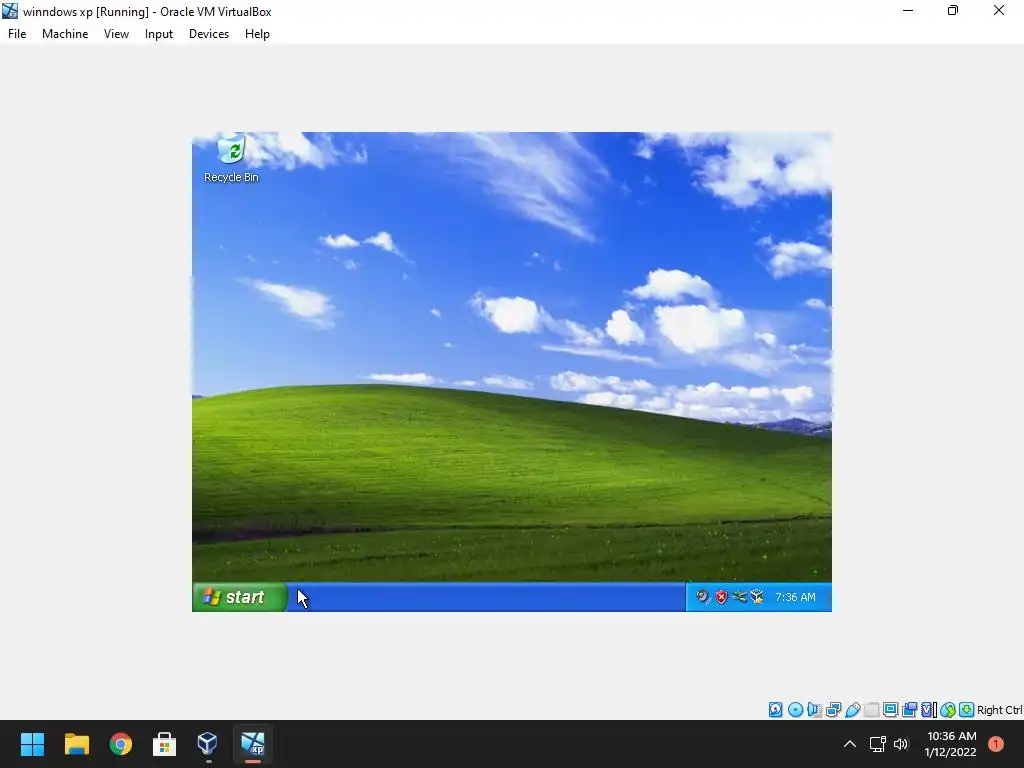The image size is (1024, 768).
Task: Open the File menu
Action: click(17, 34)
